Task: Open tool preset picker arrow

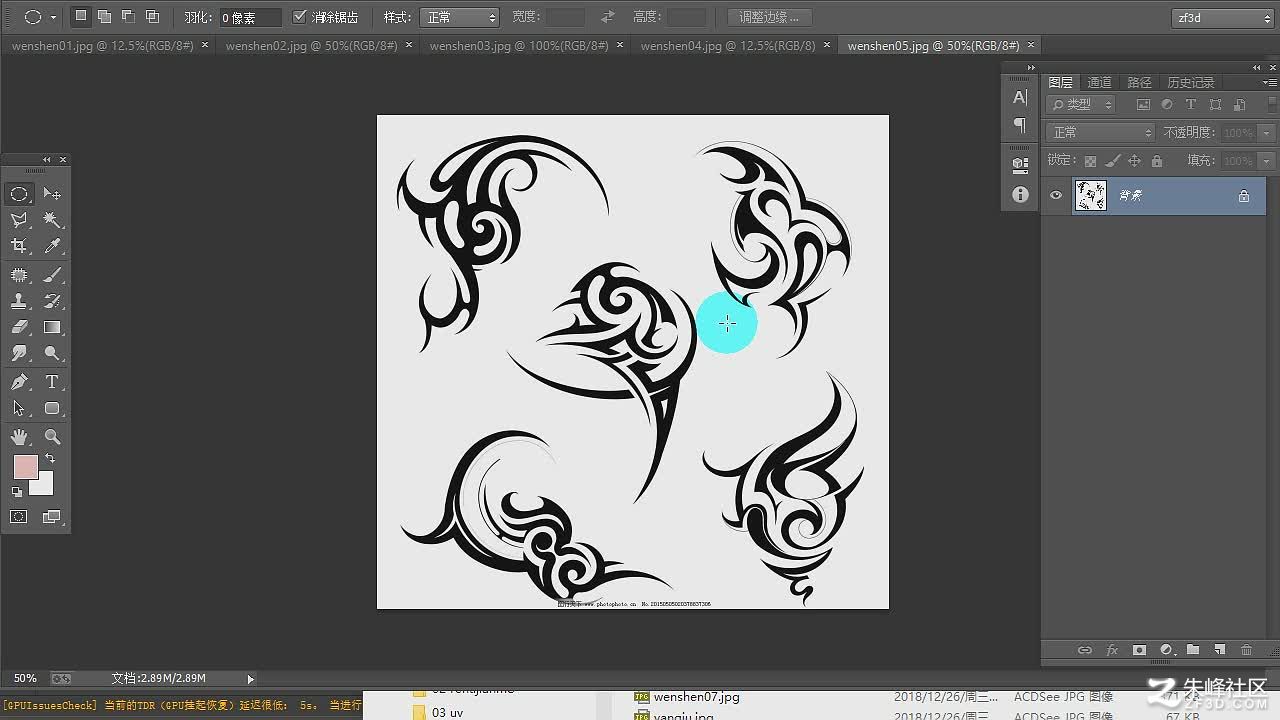Action: (x=53, y=17)
